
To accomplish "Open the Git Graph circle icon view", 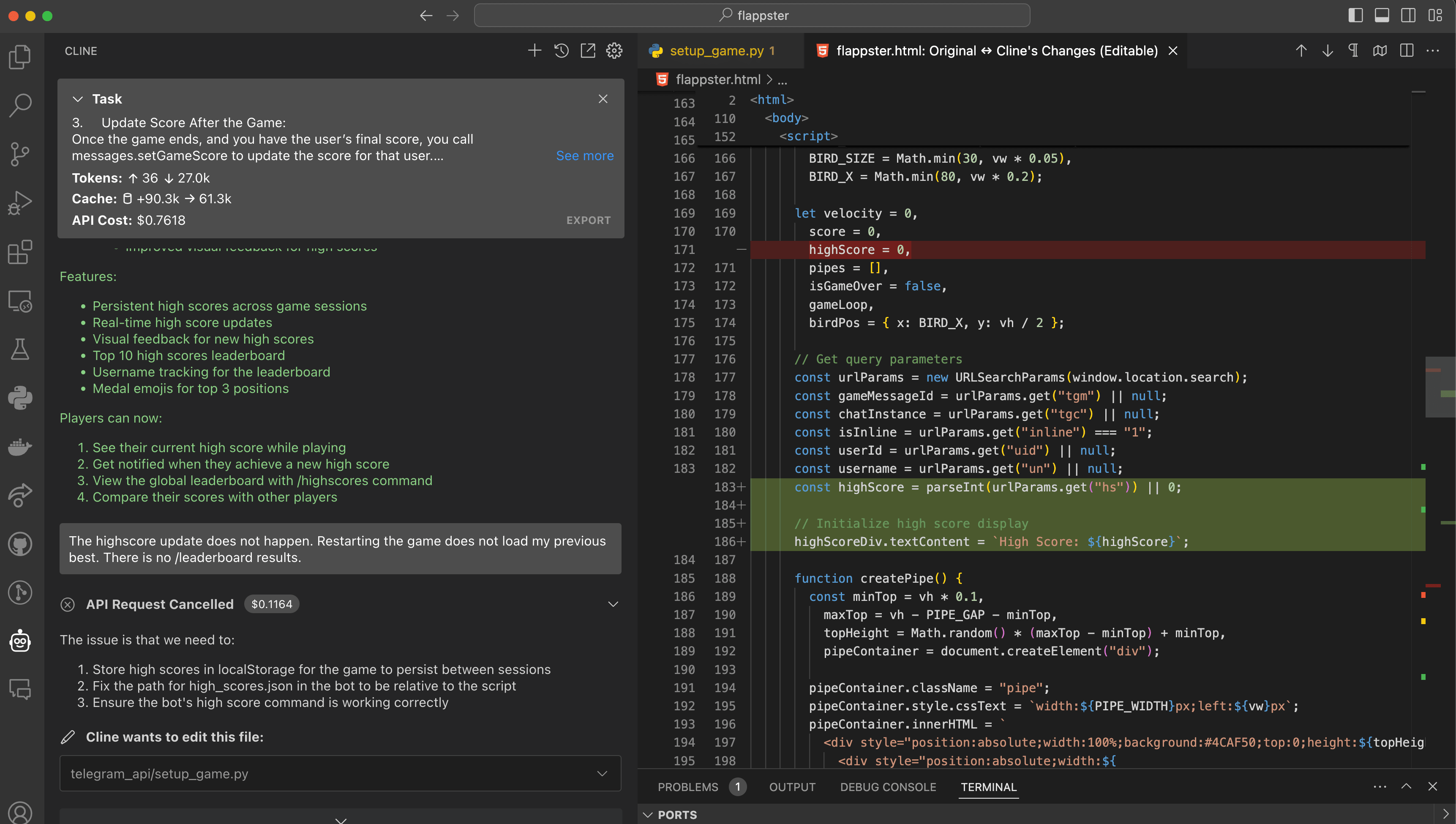I will (20, 592).
